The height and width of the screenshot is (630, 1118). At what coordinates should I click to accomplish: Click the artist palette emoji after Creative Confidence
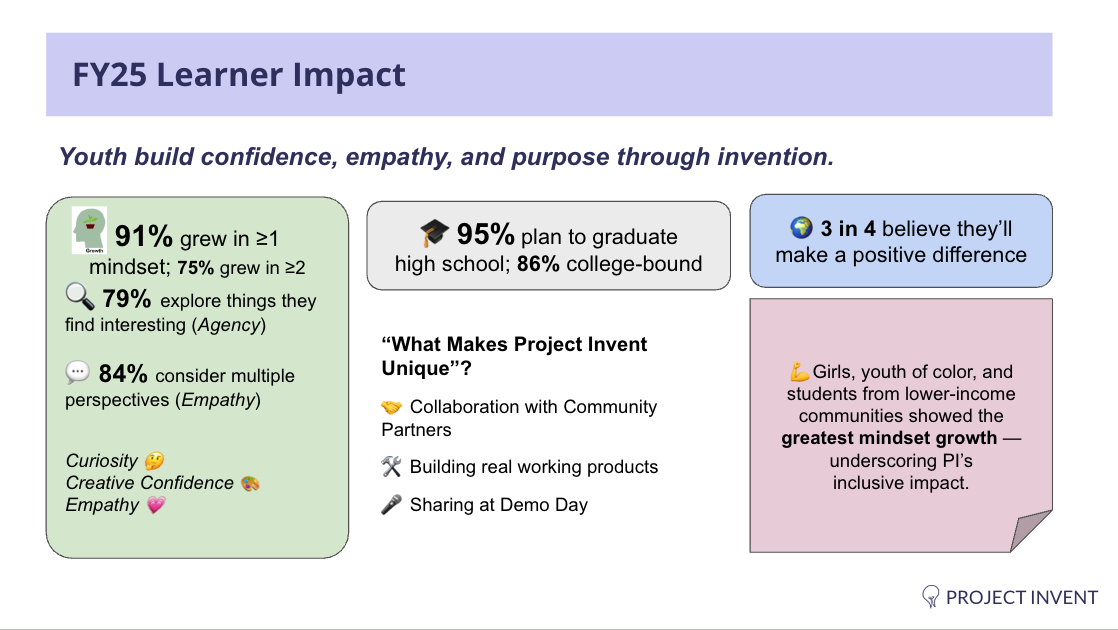coord(250,483)
